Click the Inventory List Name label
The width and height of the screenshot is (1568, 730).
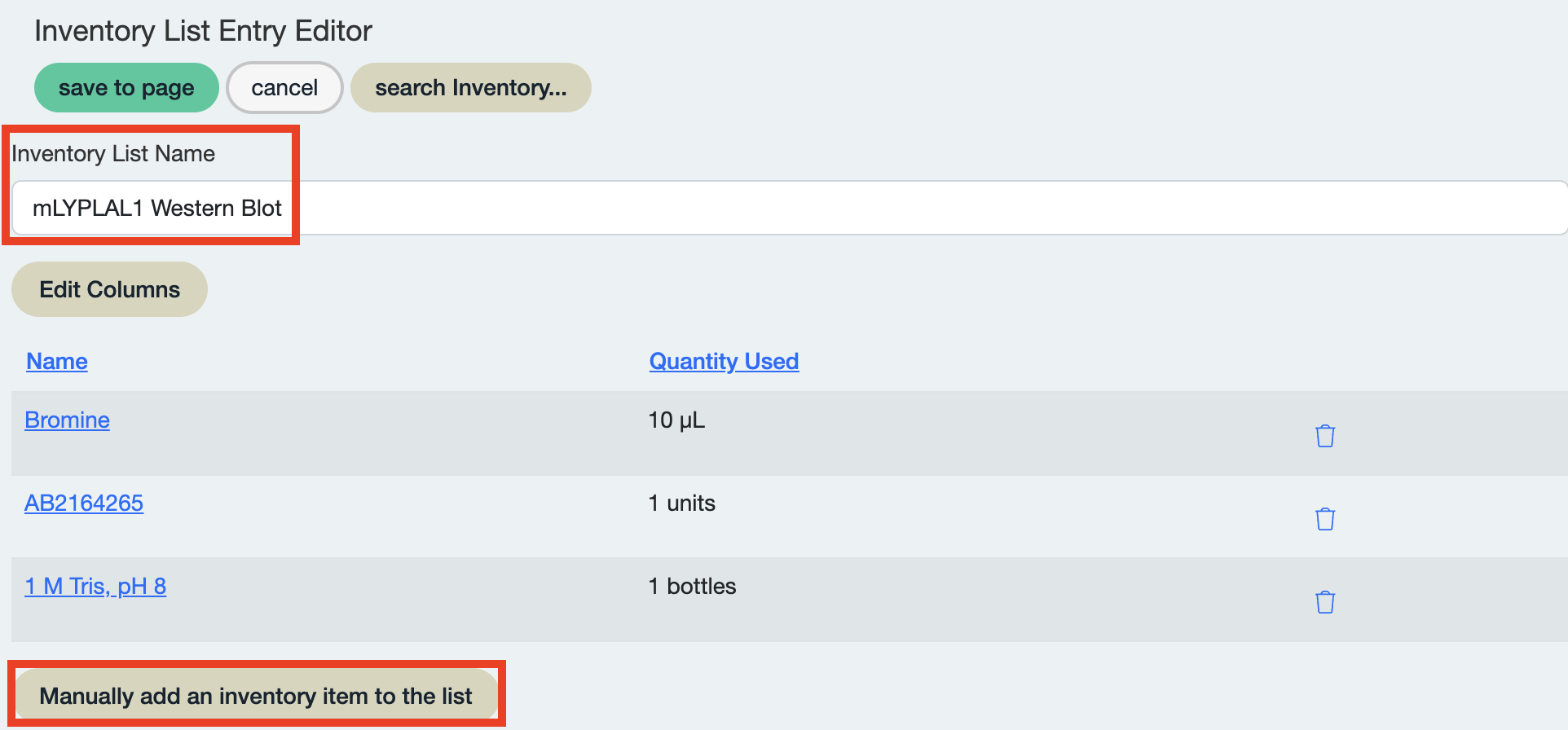[113, 153]
